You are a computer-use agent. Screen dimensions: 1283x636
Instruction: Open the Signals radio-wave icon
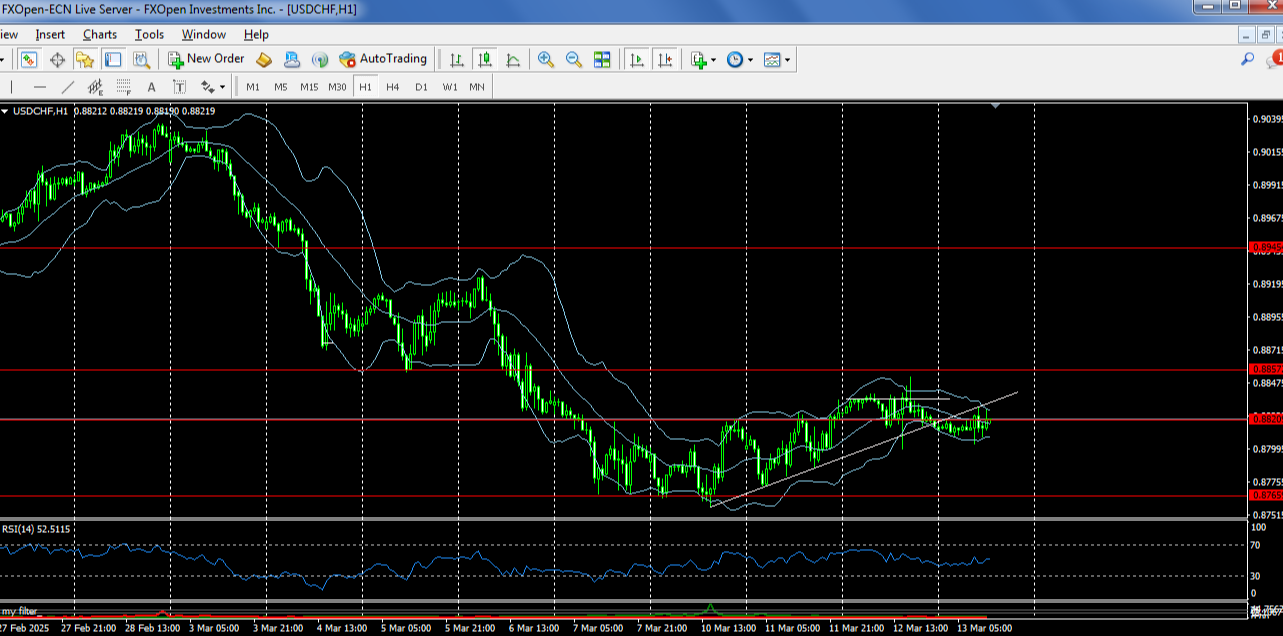point(320,60)
